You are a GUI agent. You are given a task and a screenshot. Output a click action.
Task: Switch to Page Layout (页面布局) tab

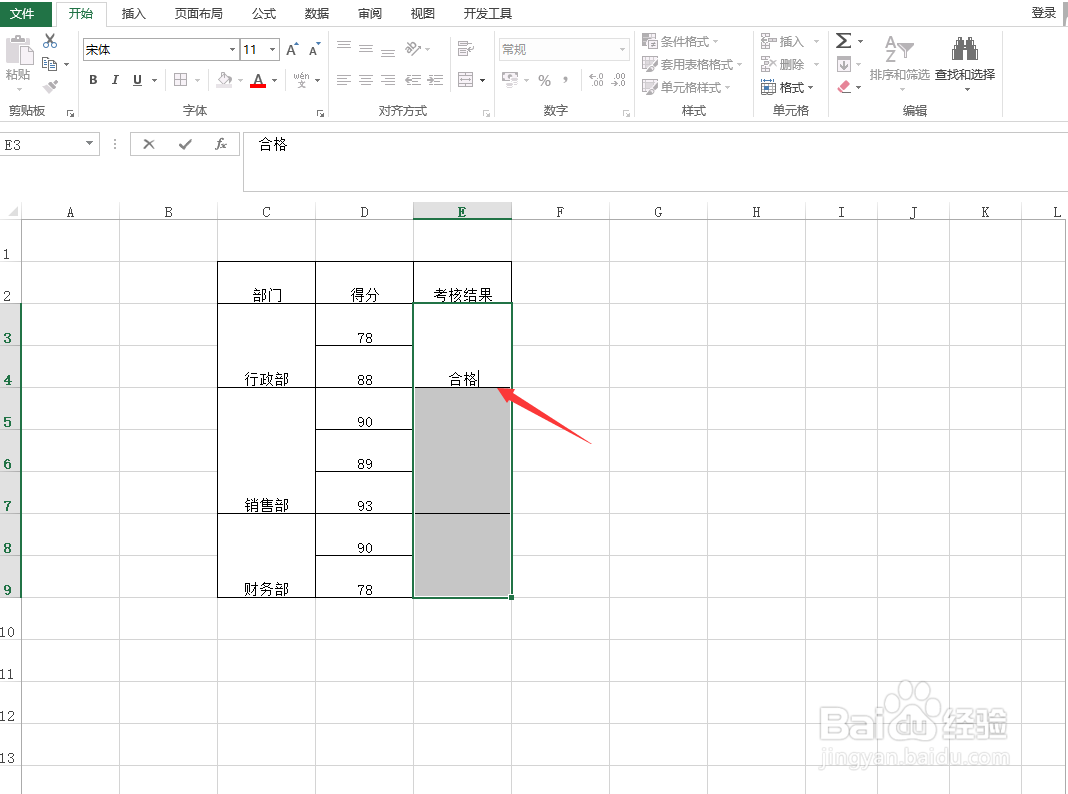198,14
